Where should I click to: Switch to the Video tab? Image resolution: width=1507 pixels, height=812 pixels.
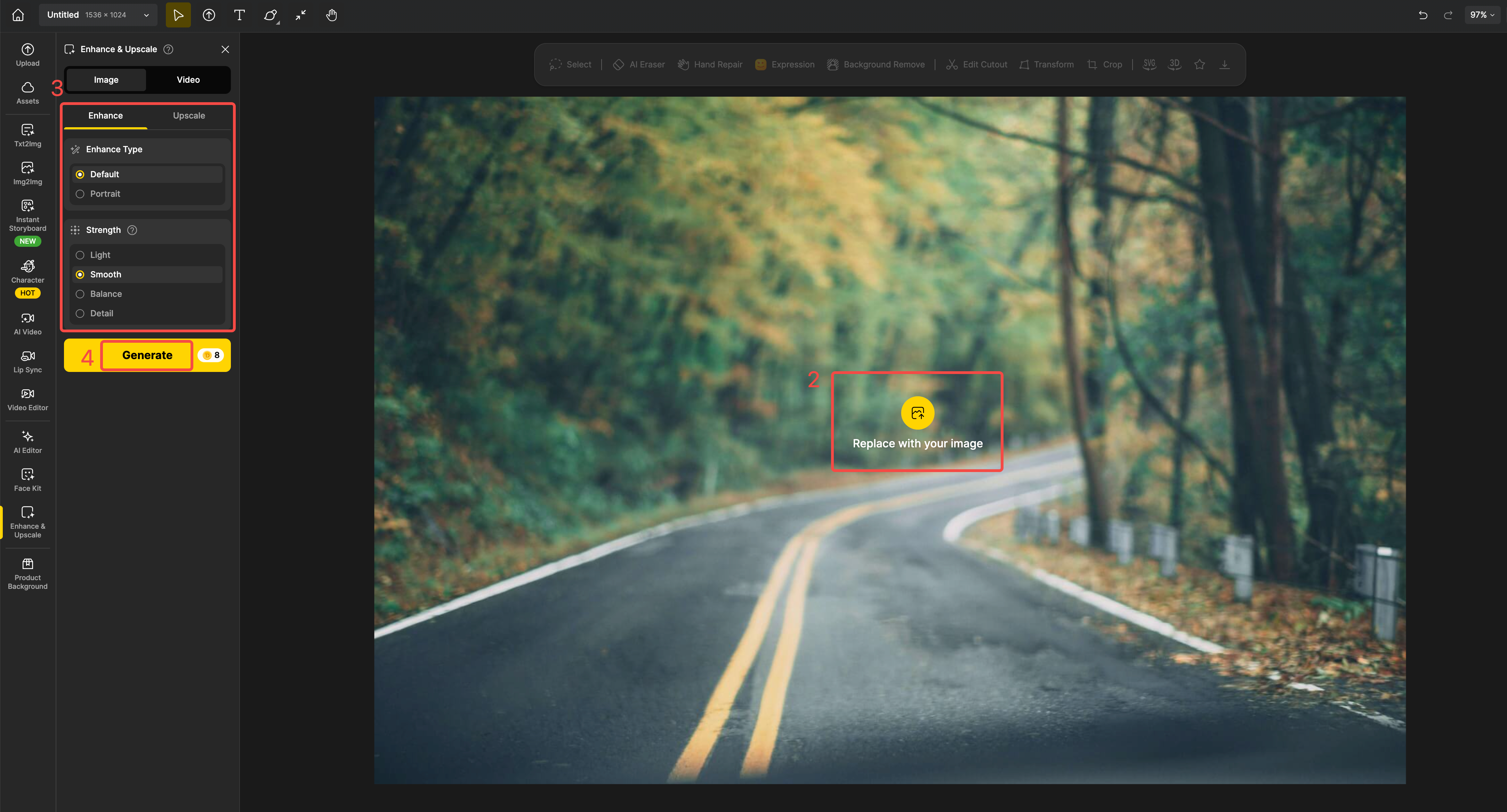tap(188, 80)
